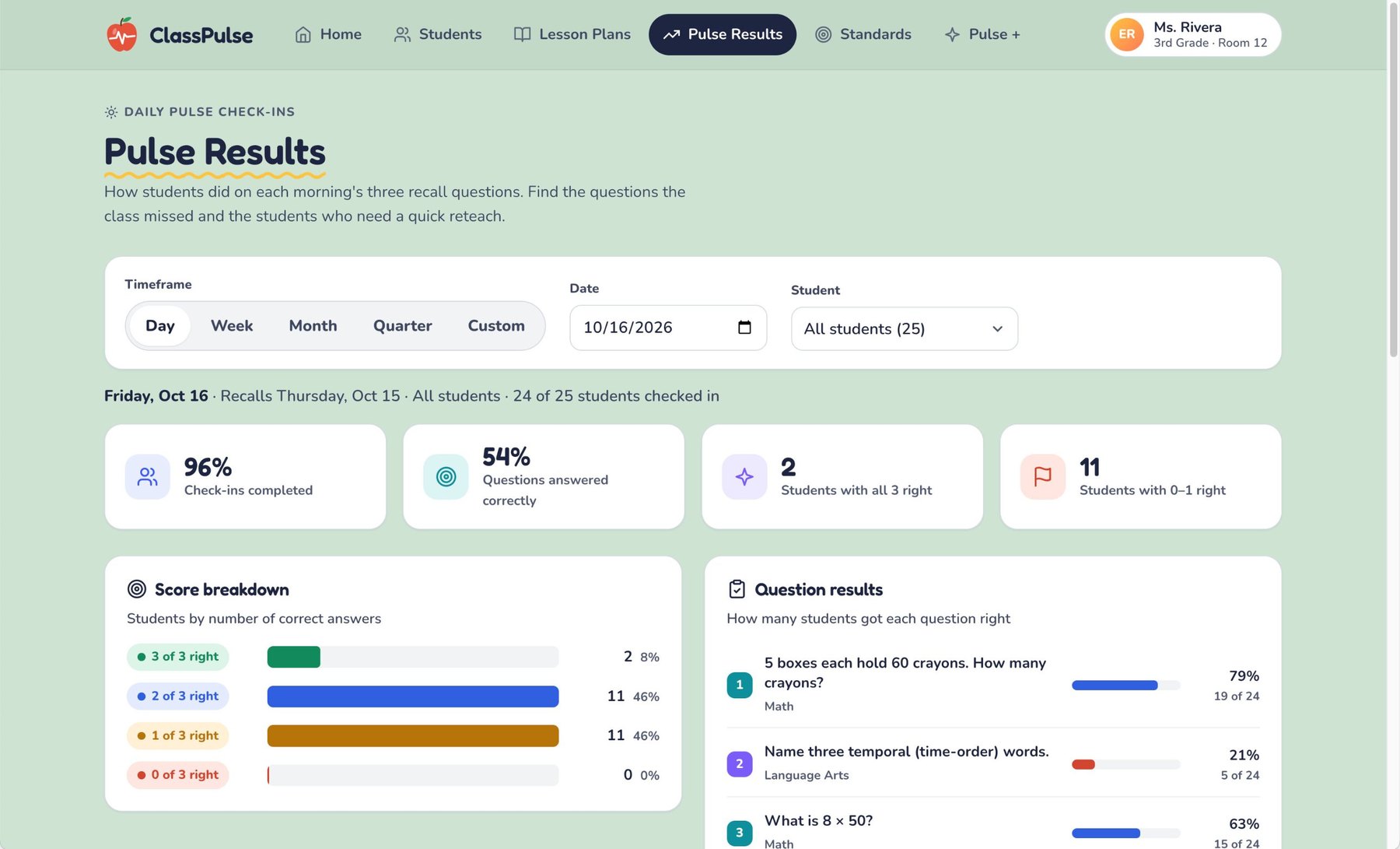
Task: Click the flag icon for 0–1 right students
Action: [x=1043, y=476]
